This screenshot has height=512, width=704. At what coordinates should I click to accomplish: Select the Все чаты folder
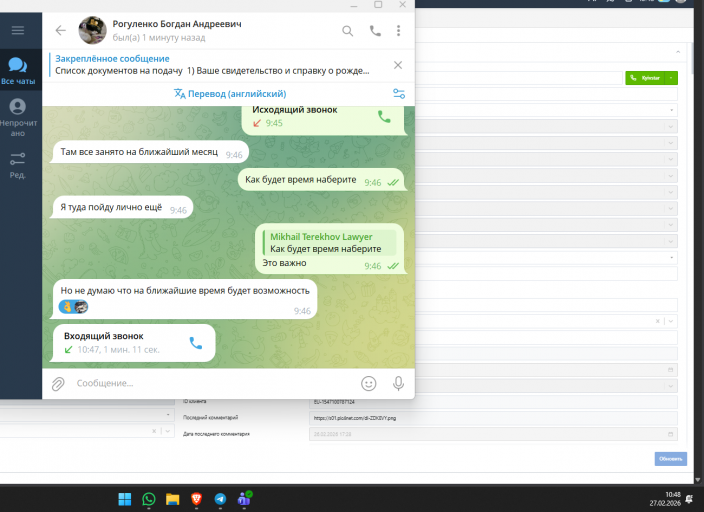(x=18, y=71)
